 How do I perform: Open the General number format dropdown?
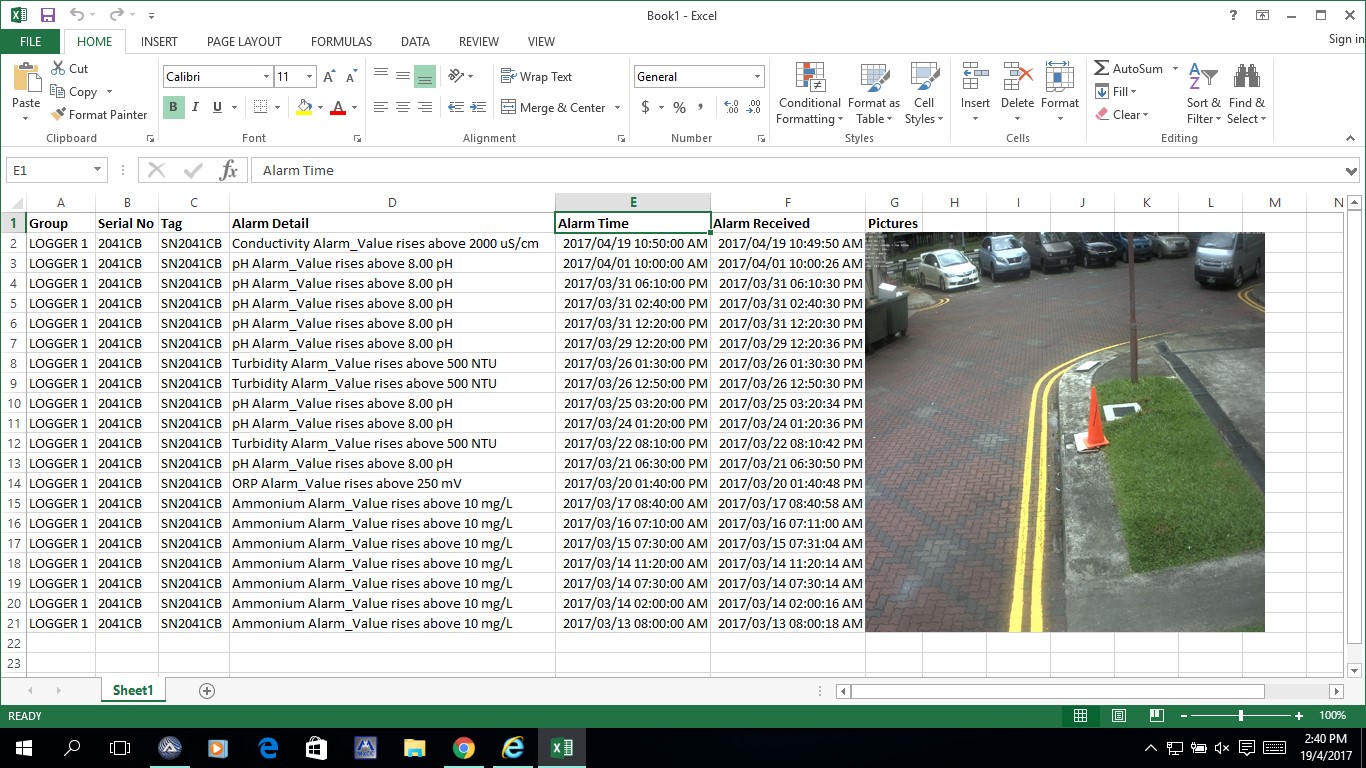click(x=757, y=77)
